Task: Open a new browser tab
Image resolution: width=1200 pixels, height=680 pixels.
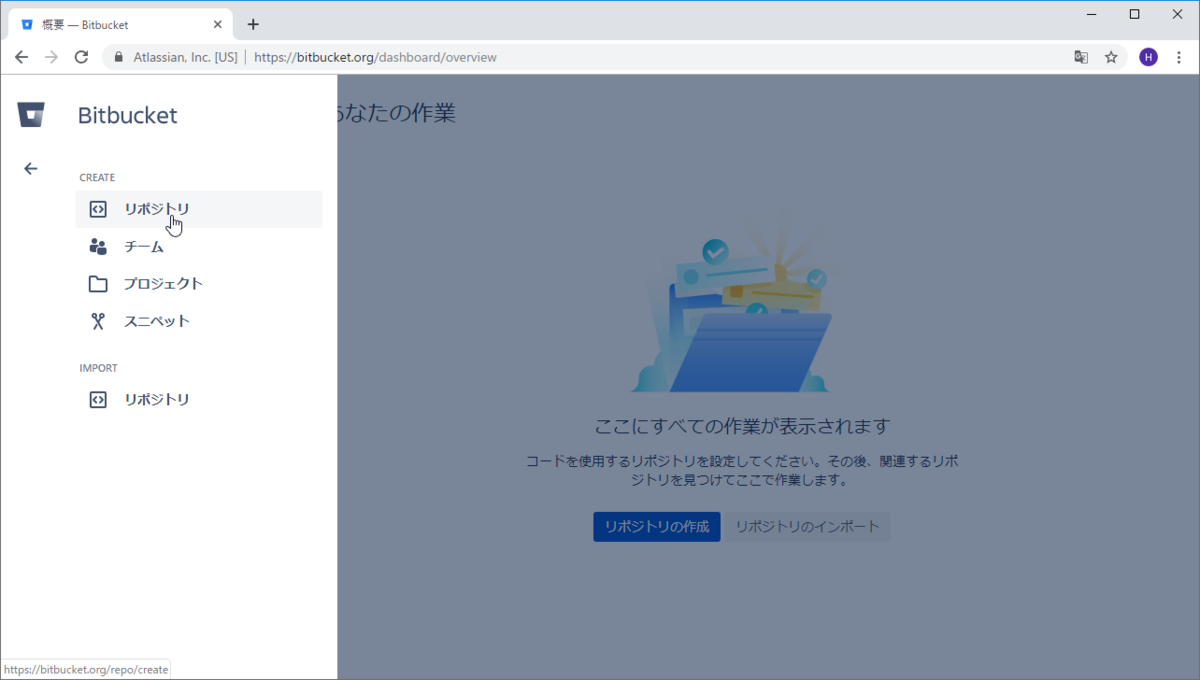Action: coord(253,22)
